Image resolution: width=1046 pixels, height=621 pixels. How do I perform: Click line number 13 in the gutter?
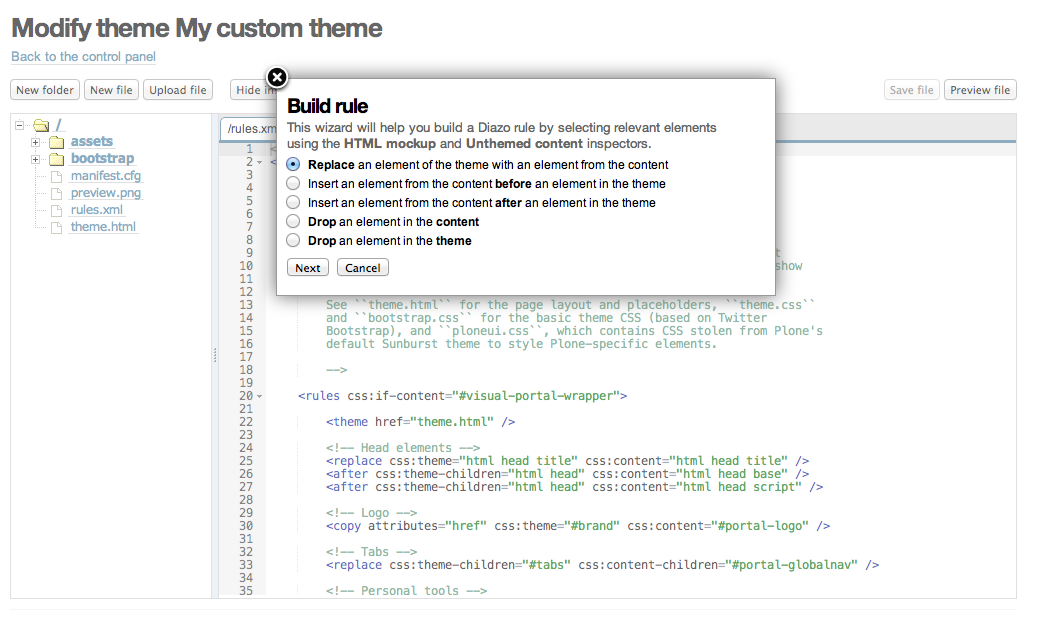point(246,305)
